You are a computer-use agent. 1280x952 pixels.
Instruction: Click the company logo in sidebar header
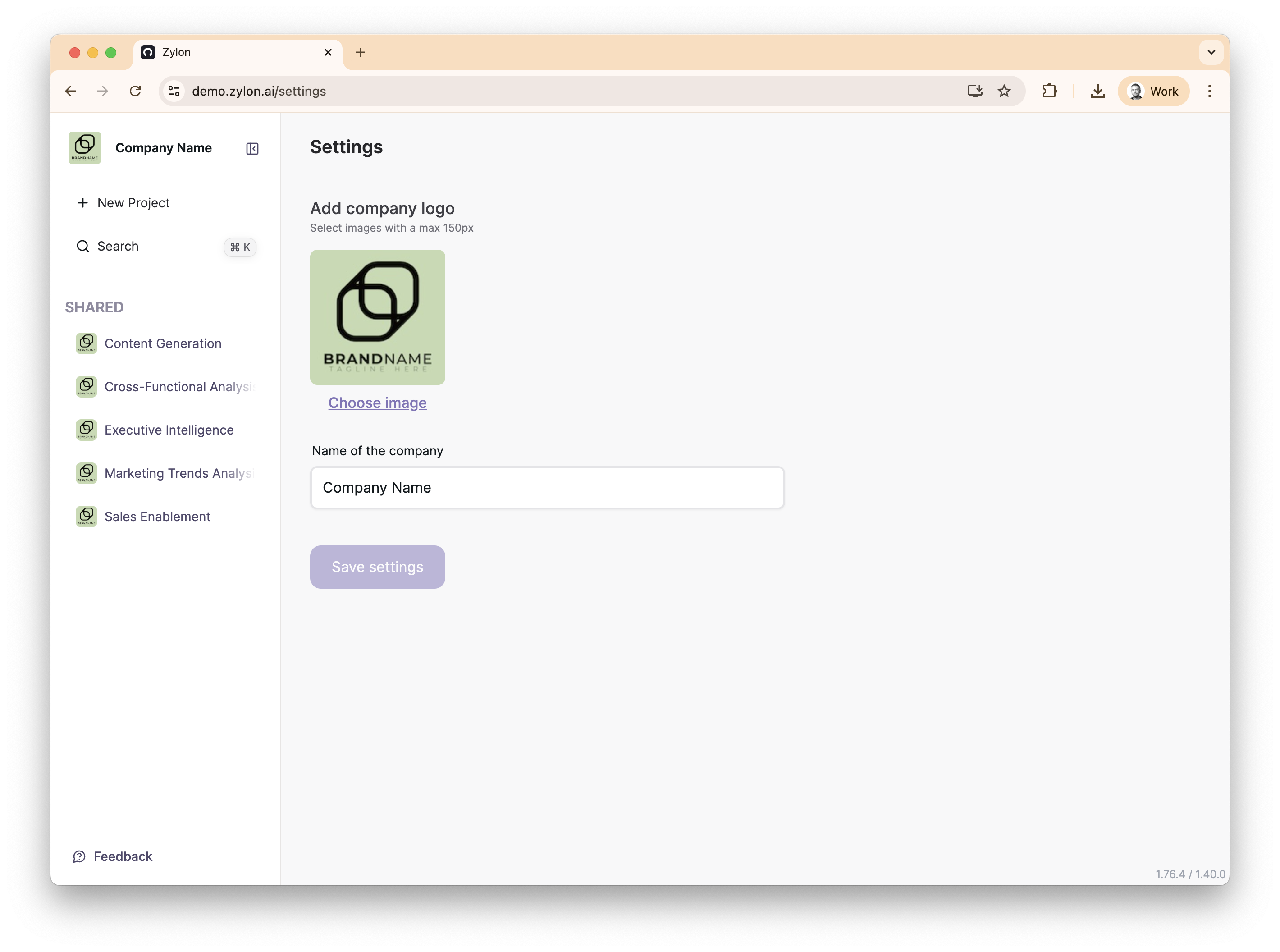(x=85, y=148)
